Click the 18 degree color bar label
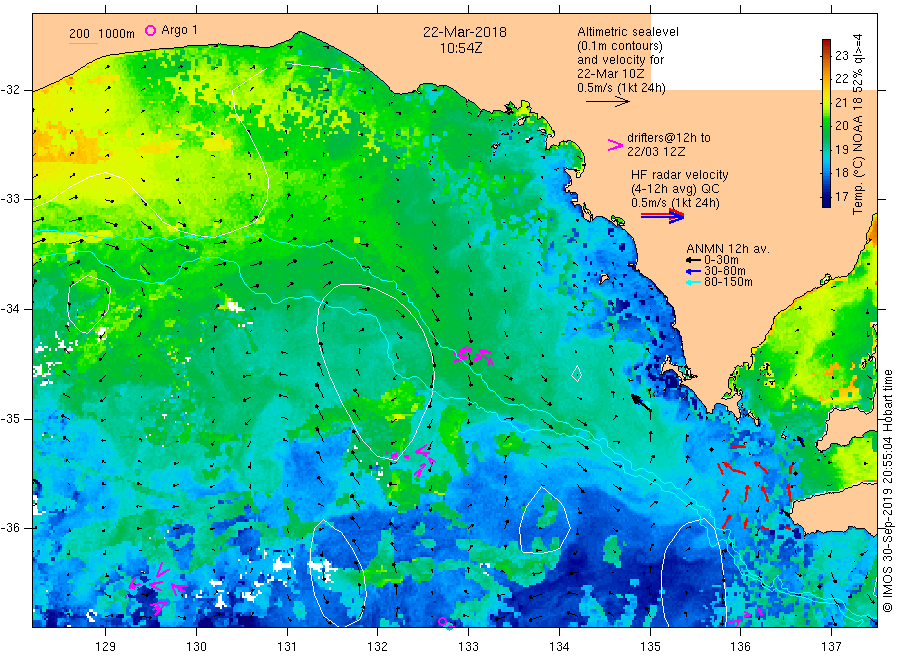Viewport: 900px width, 660px height. click(x=841, y=173)
